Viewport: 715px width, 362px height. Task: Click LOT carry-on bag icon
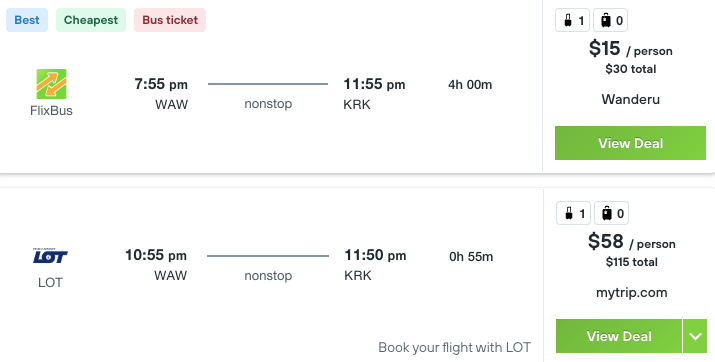[x=573, y=213]
